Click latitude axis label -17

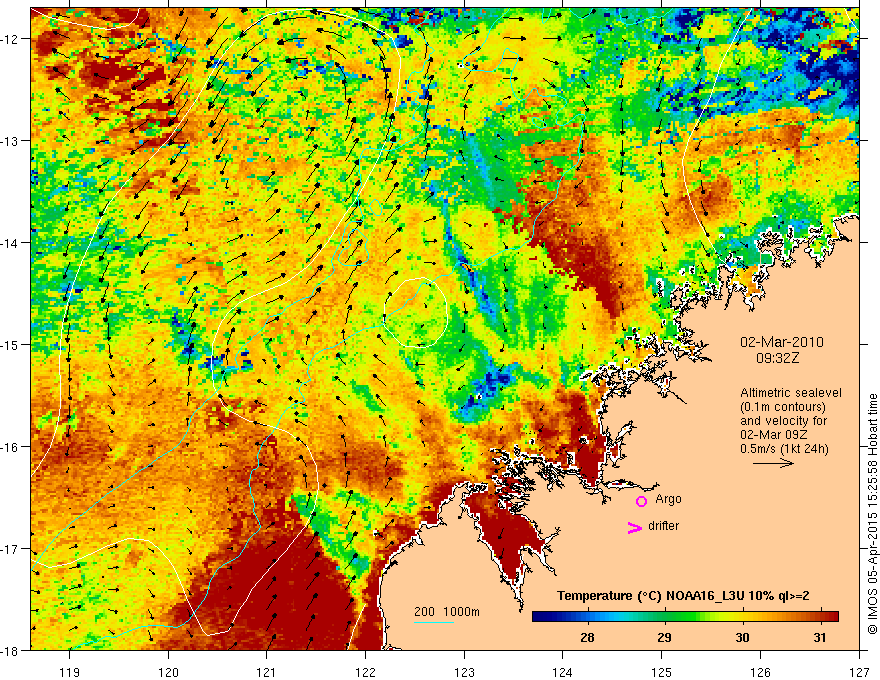click(12, 549)
